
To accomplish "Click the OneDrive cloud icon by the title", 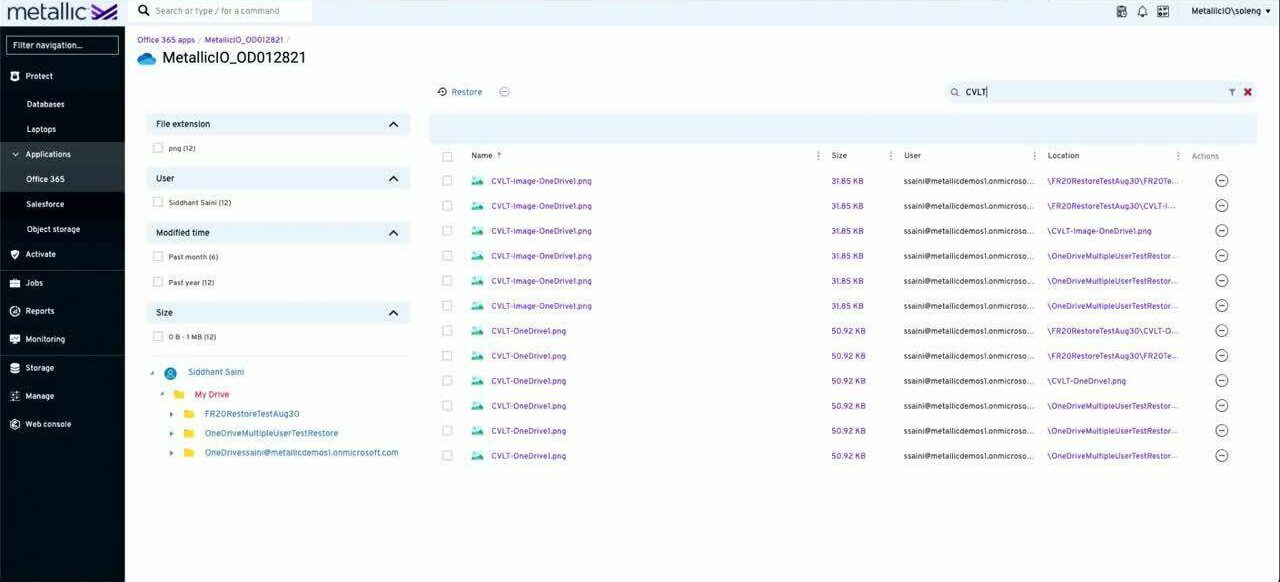I will point(147,58).
